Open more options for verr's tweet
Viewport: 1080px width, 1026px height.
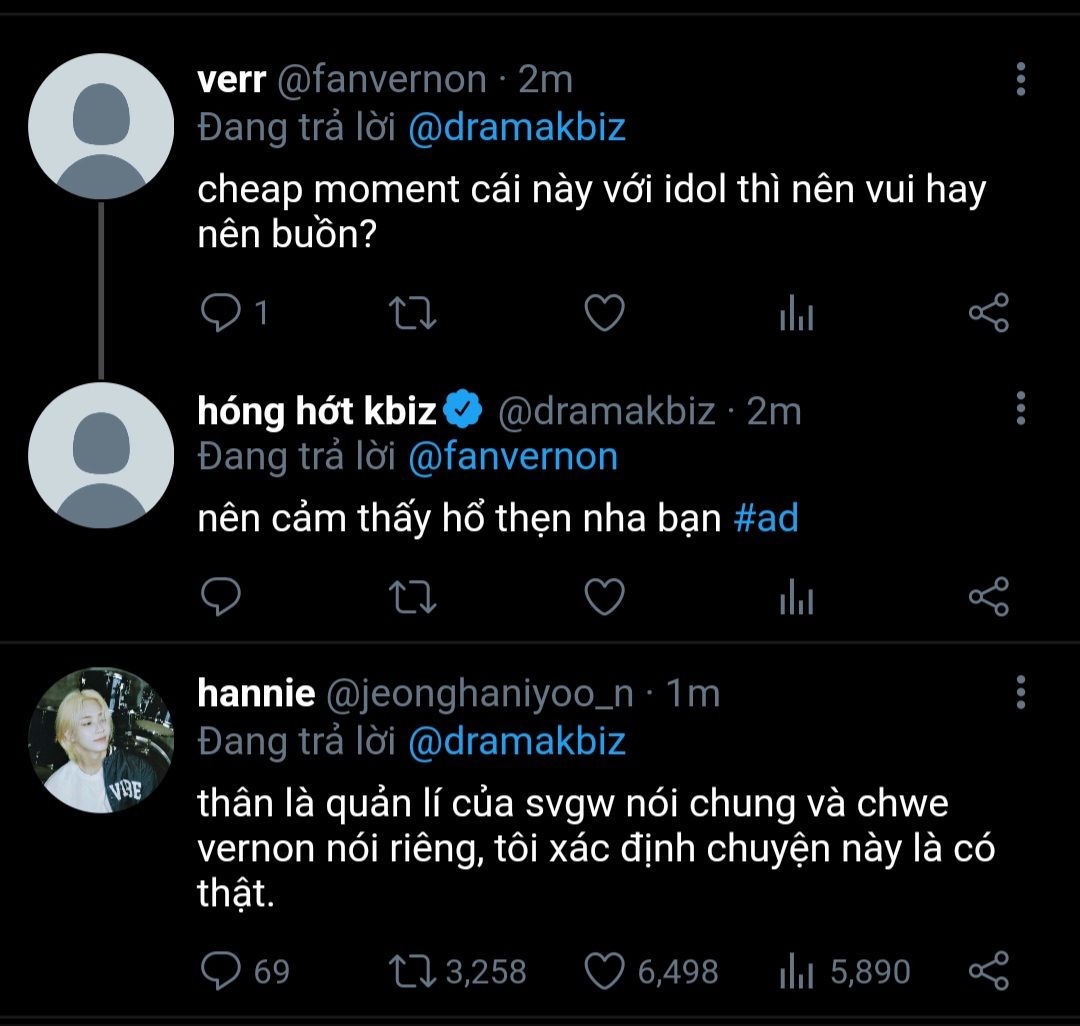[x=1020, y=79]
